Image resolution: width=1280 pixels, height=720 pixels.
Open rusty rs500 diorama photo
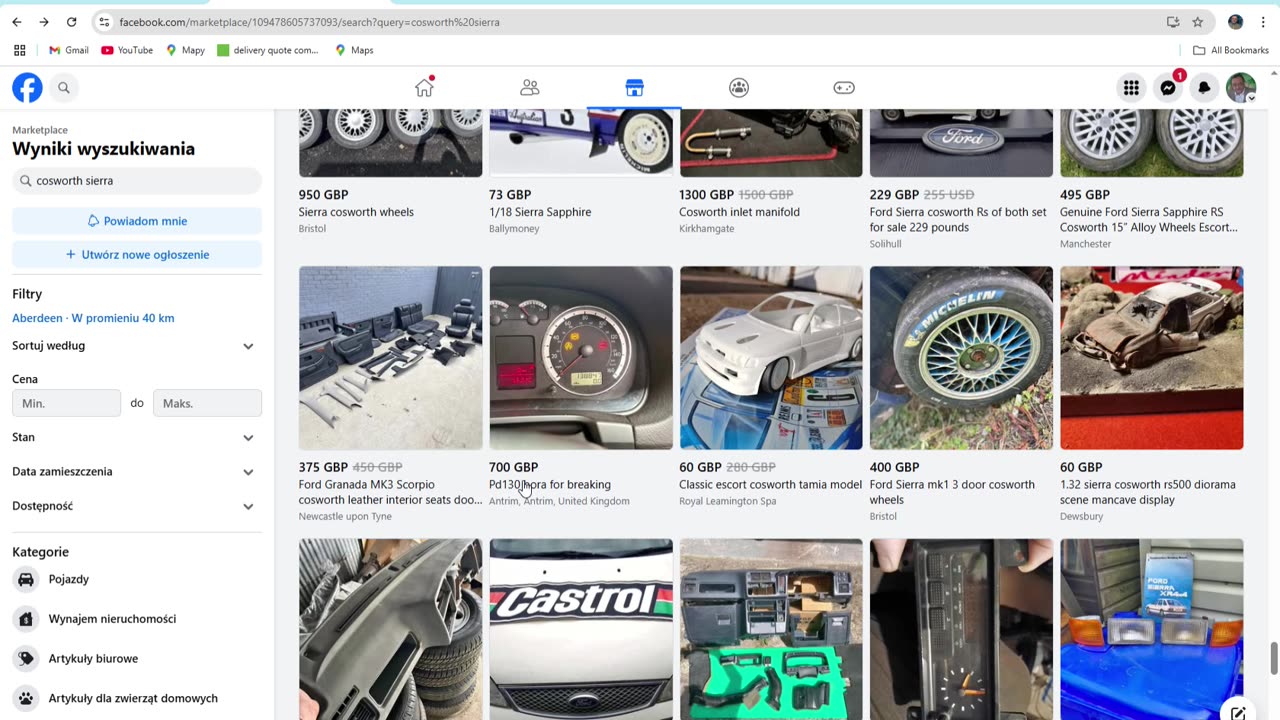(x=1152, y=358)
